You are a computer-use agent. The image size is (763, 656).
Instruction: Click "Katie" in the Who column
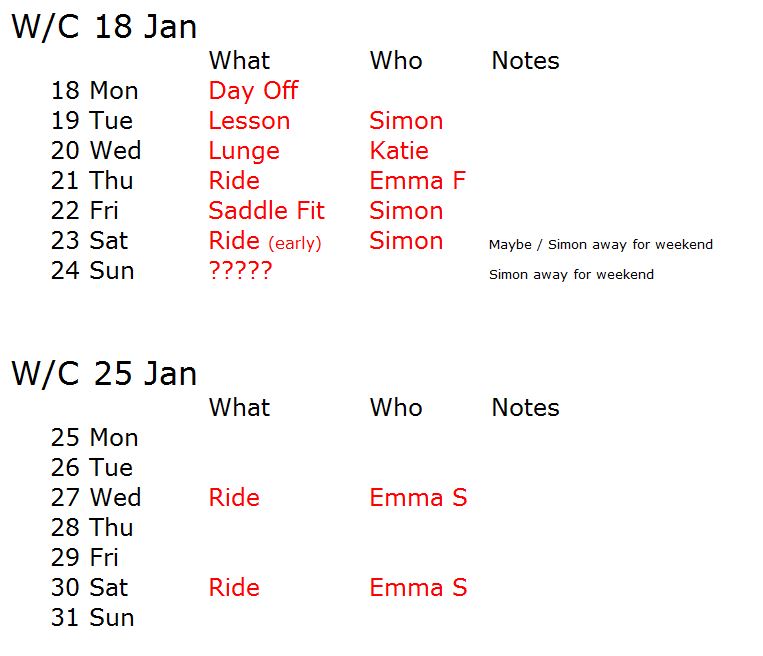point(399,151)
